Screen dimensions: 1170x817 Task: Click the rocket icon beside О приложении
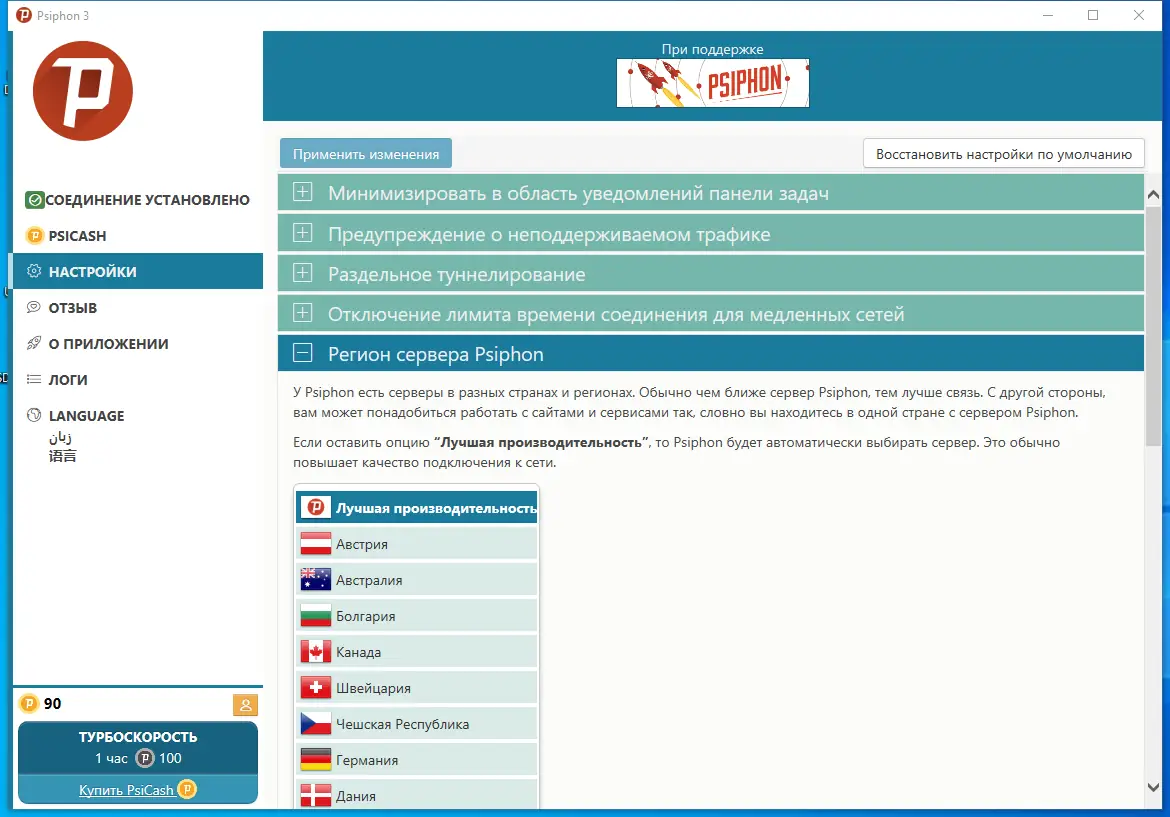click(x=34, y=343)
